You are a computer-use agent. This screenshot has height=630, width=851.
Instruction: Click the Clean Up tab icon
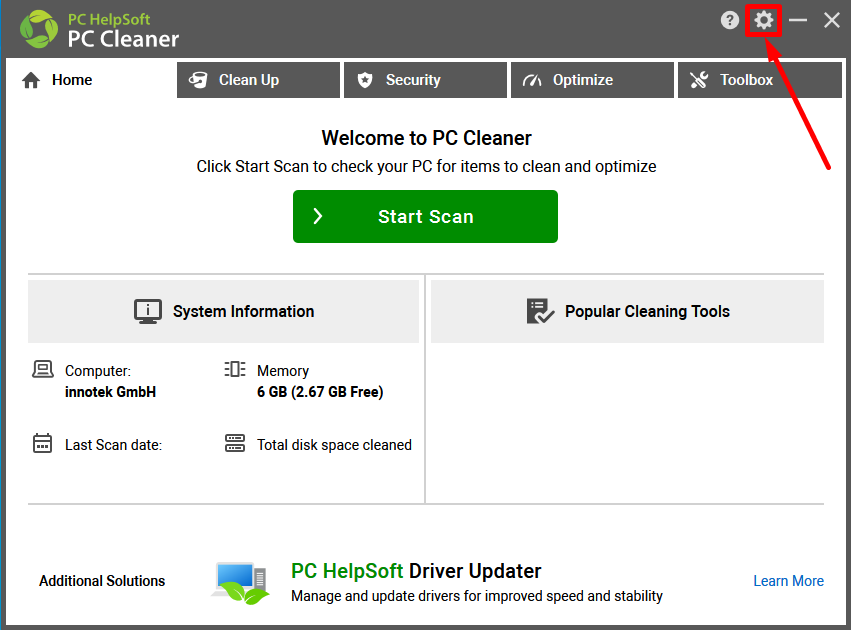click(x=198, y=80)
